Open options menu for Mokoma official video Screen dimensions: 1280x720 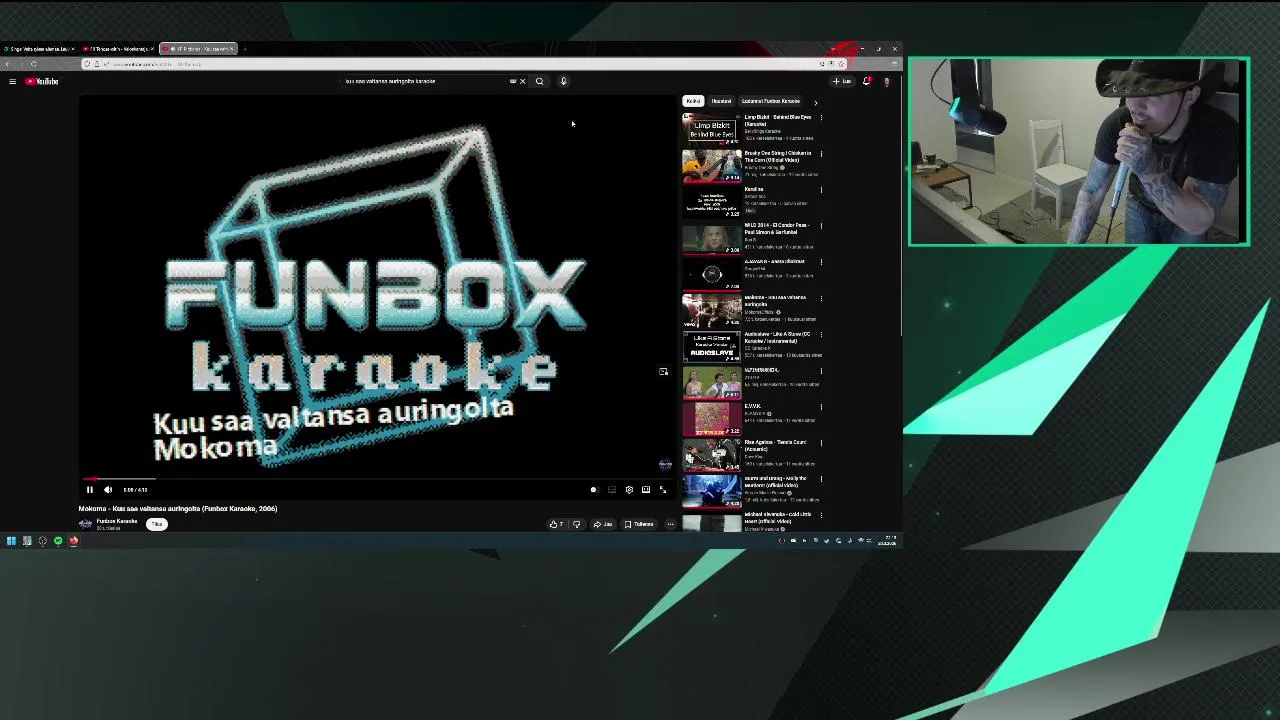tap(821, 299)
